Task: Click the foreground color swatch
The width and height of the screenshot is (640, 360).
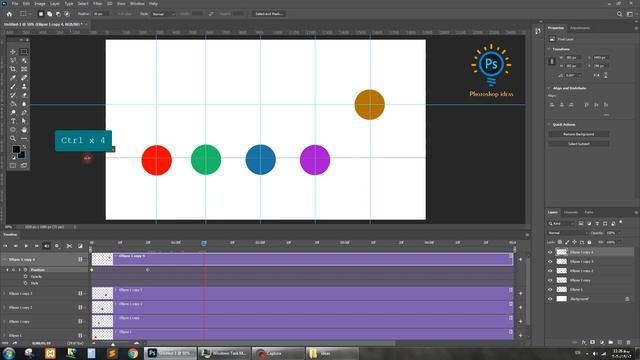Action: pyautogui.click(x=16, y=149)
